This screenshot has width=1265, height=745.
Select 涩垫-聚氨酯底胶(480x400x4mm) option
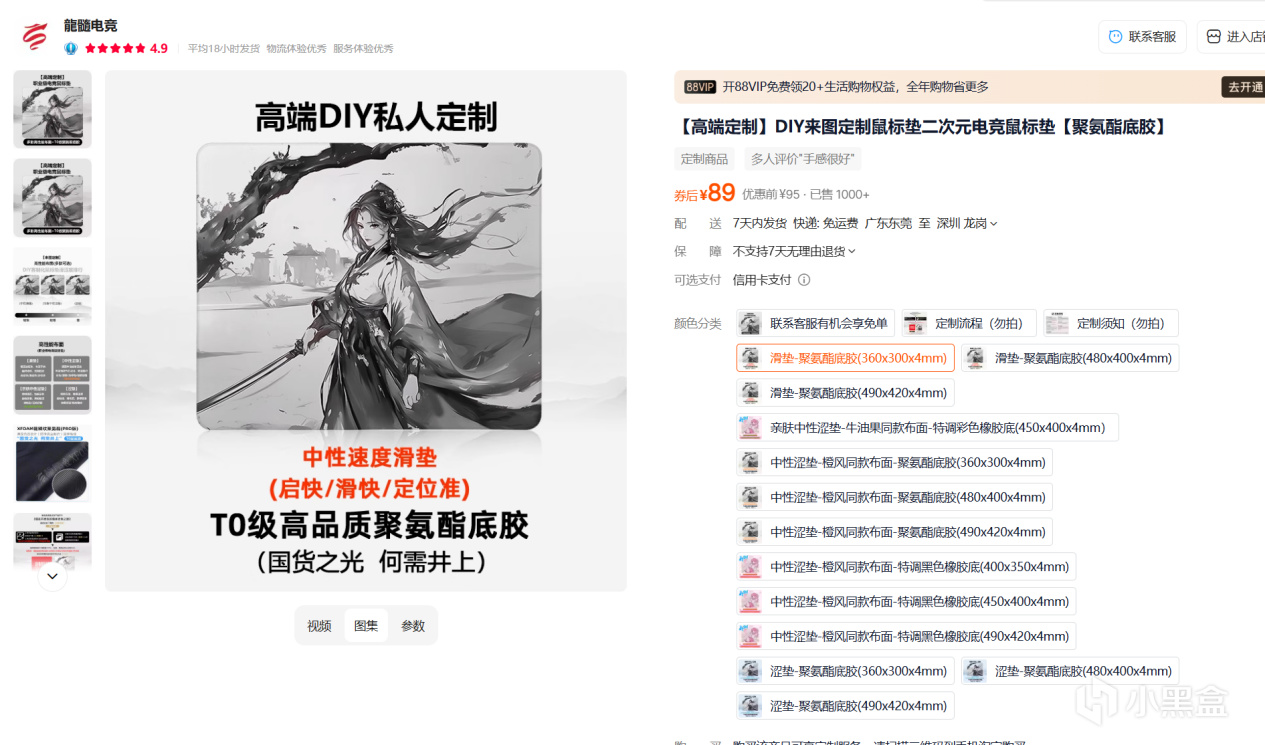pos(1070,671)
